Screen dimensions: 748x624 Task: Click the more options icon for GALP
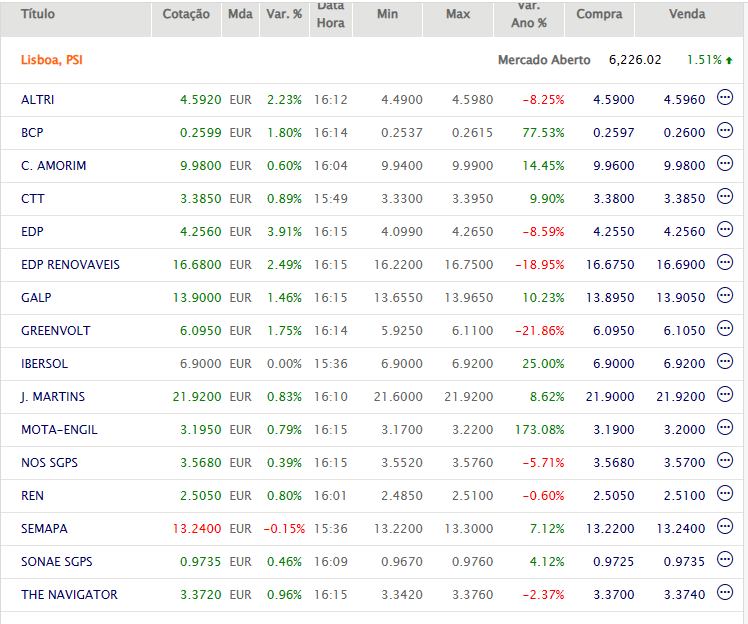click(x=725, y=295)
